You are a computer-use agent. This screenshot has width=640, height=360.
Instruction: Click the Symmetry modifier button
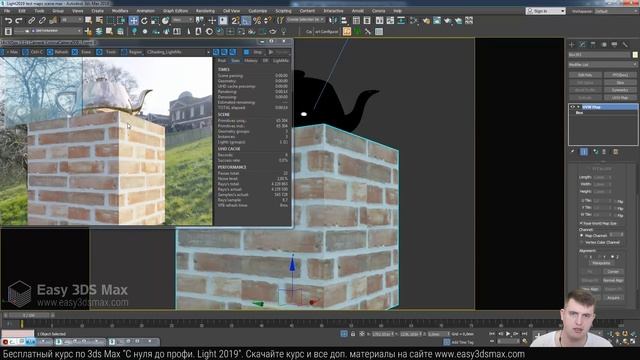click(x=620, y=90)
